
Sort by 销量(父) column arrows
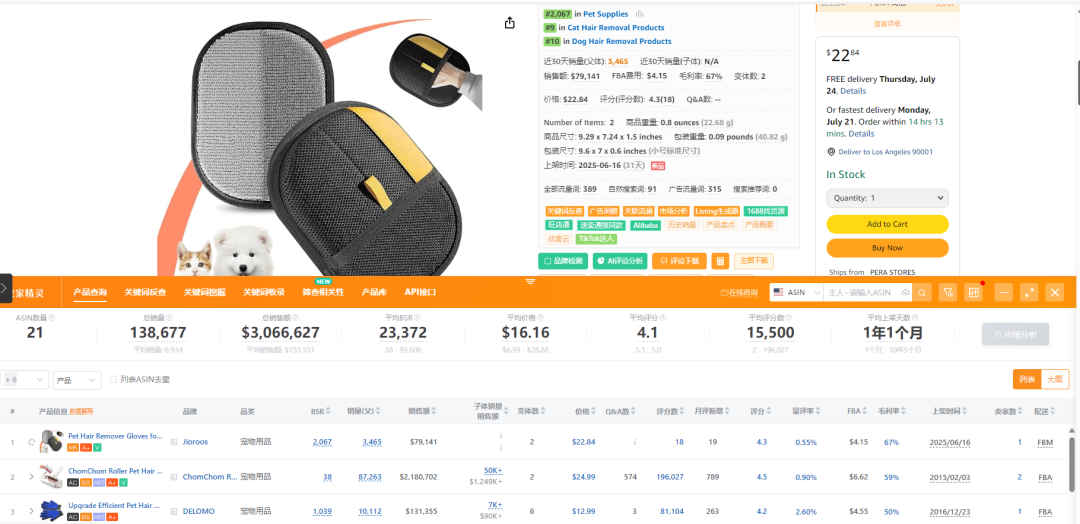(x=377, y=411)
